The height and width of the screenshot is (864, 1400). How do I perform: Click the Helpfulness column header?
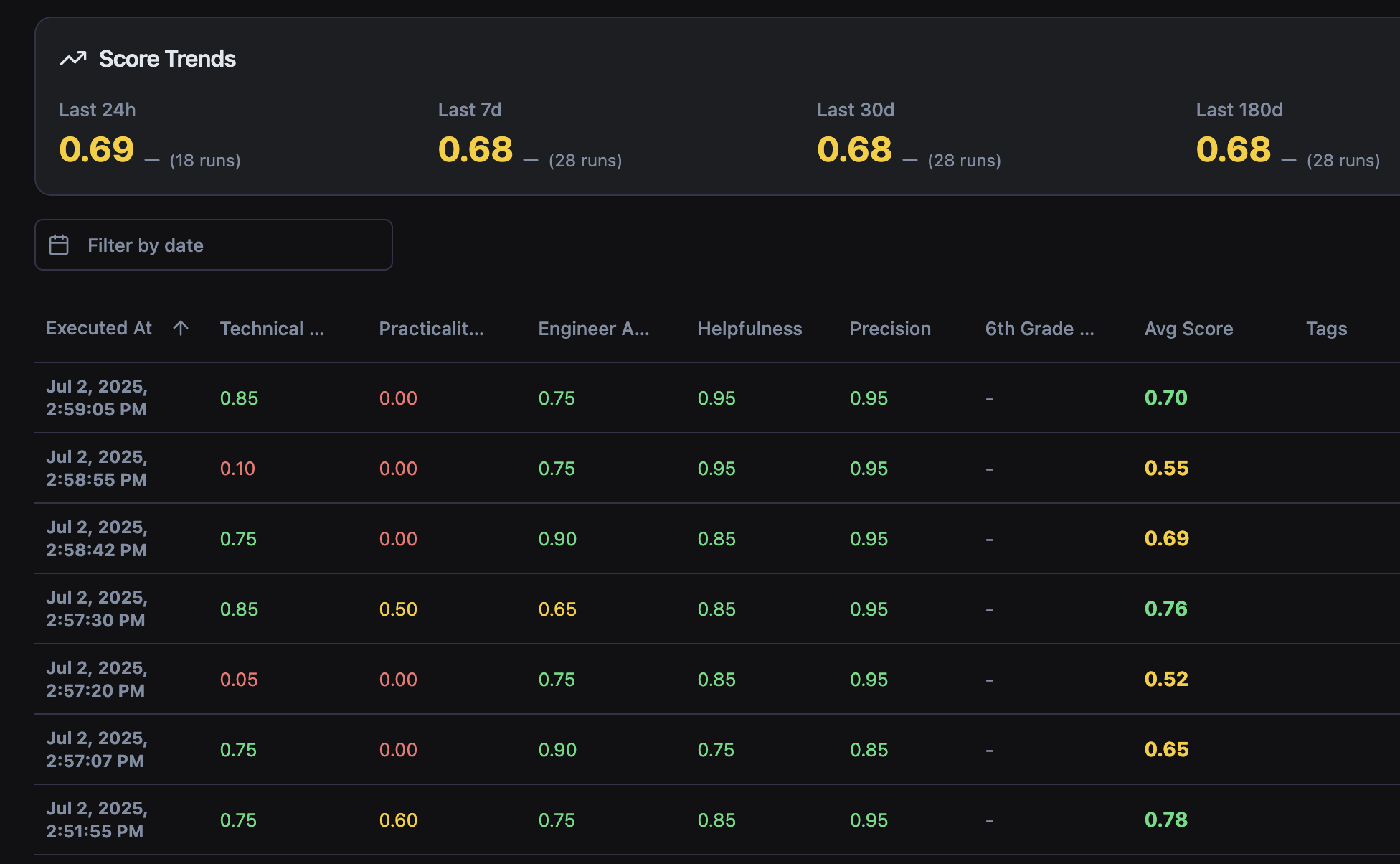coord(749,329)
